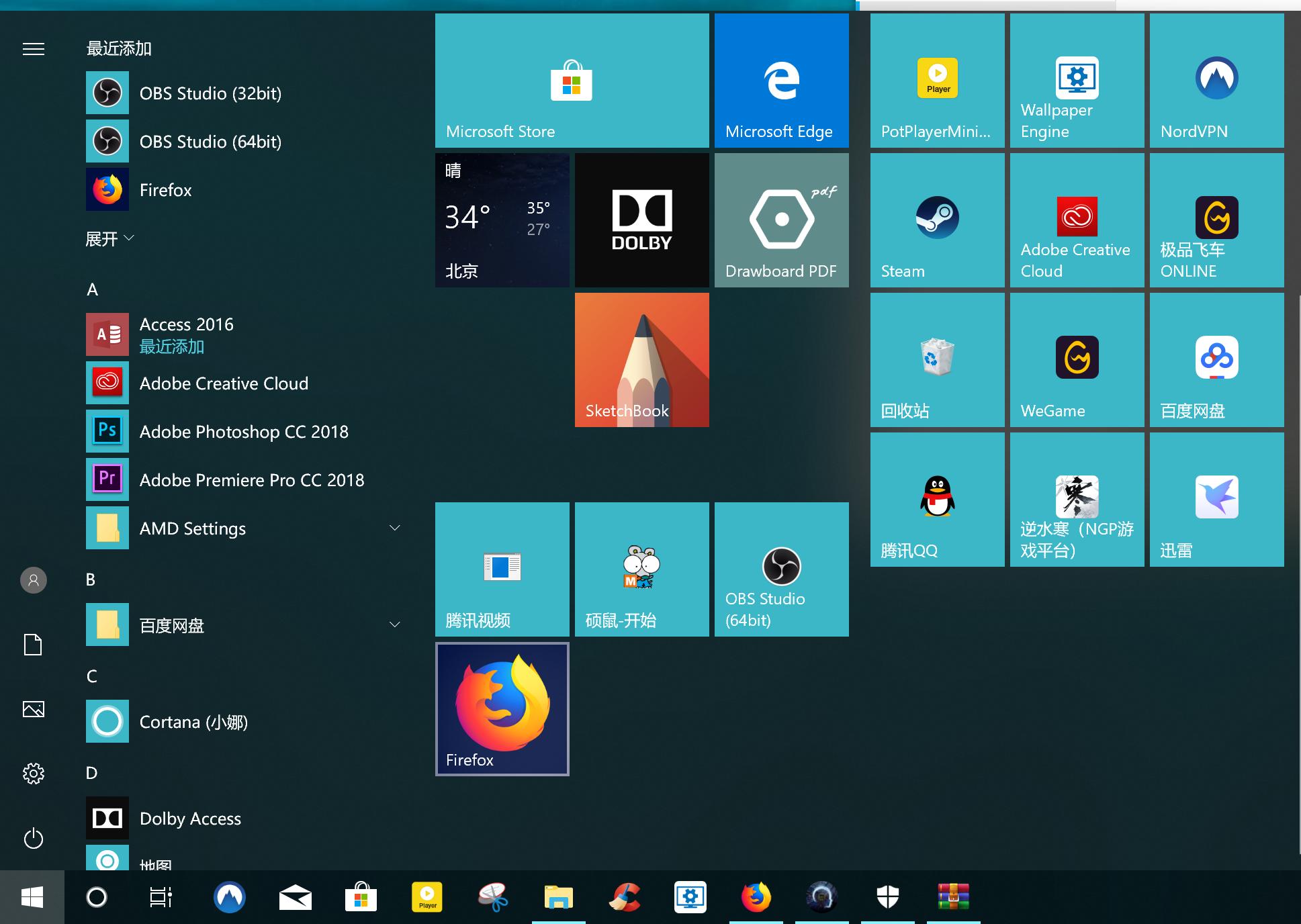Open Adobe Photoshop CC 2018 from list
The width and height of the screenshot is (1301, 924).
[243, 432]
